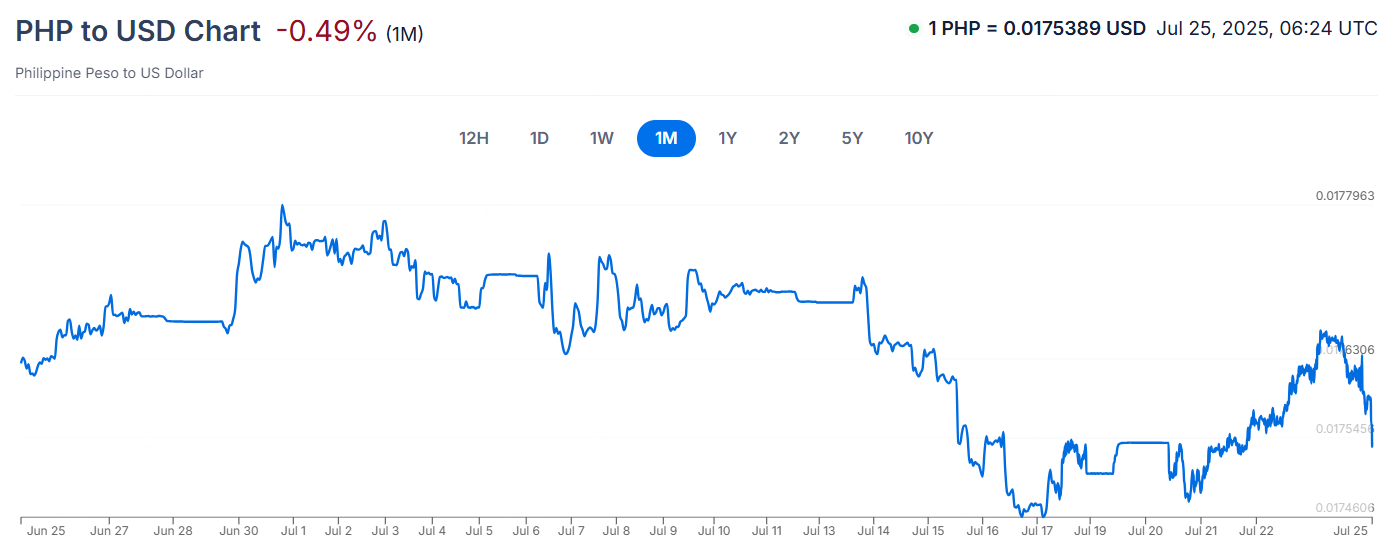Click the 1 PHP = 0.0175389 USD rate

coord(1036,29)
